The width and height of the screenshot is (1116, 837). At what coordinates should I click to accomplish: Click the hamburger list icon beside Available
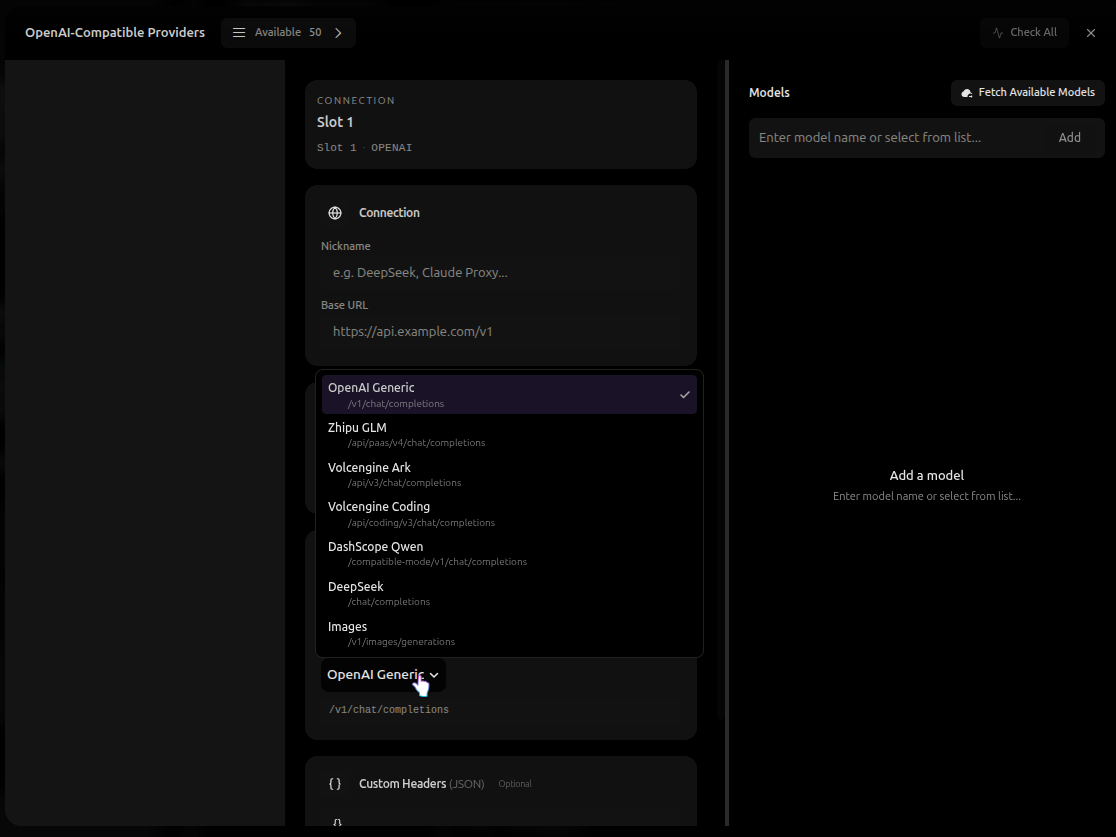pyautogui.click(x=239, y=33)
